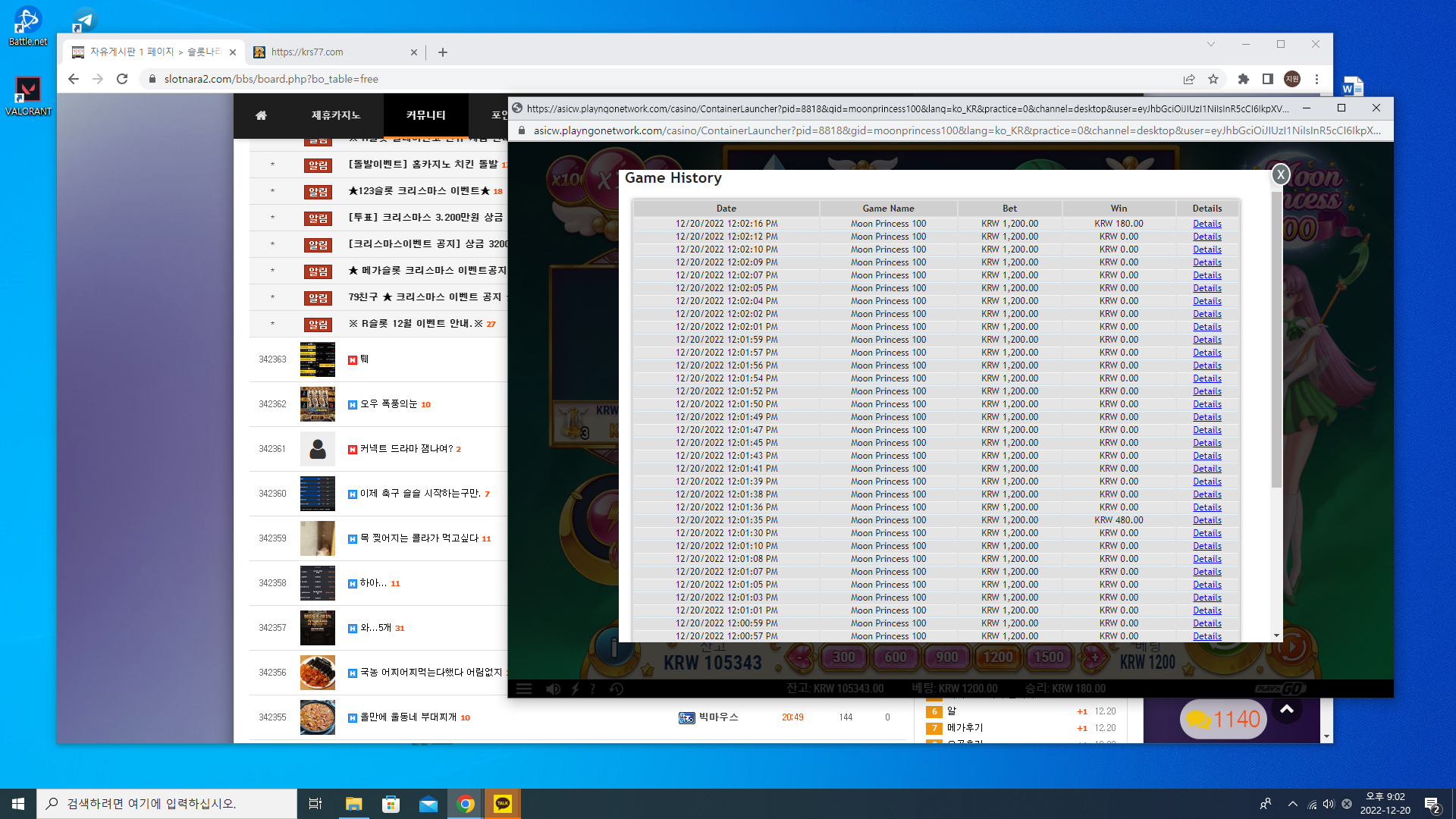Click Chrome forward navigation arrow
This screenshot has width=1456, height=819.
coord(98,79)
